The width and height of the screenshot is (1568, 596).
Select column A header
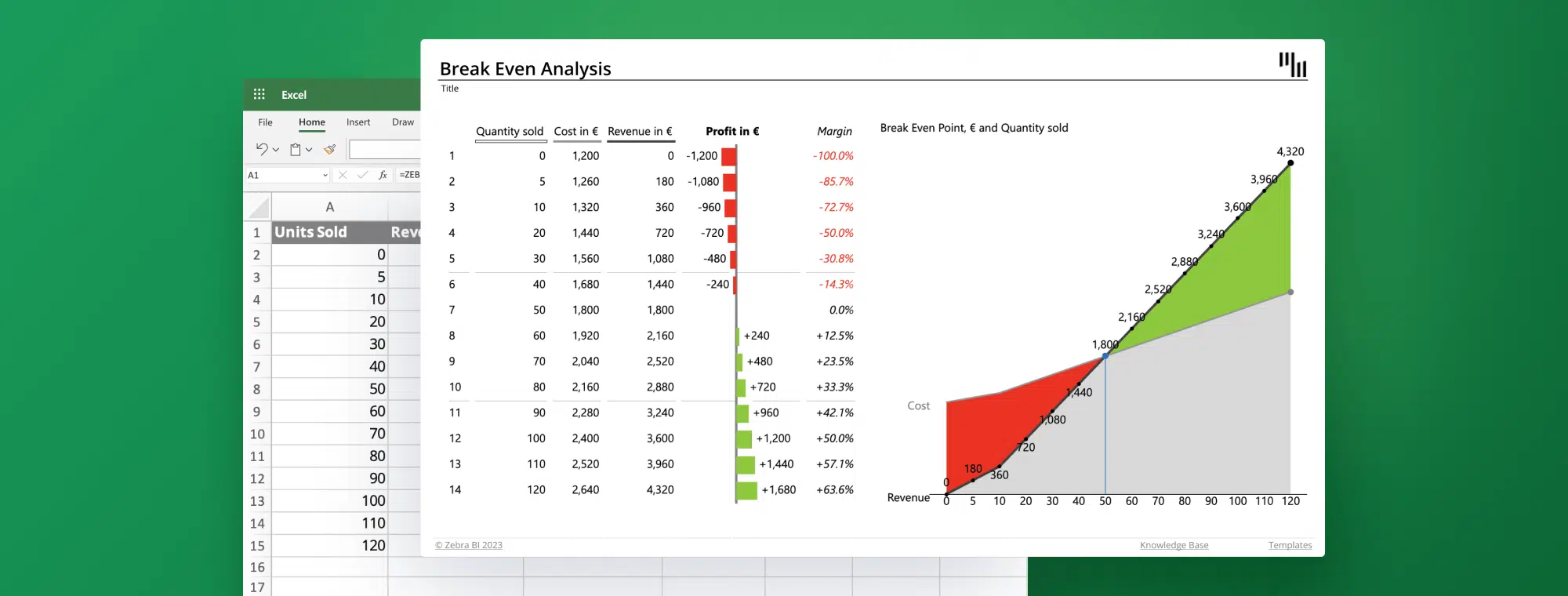coord(330,207)
